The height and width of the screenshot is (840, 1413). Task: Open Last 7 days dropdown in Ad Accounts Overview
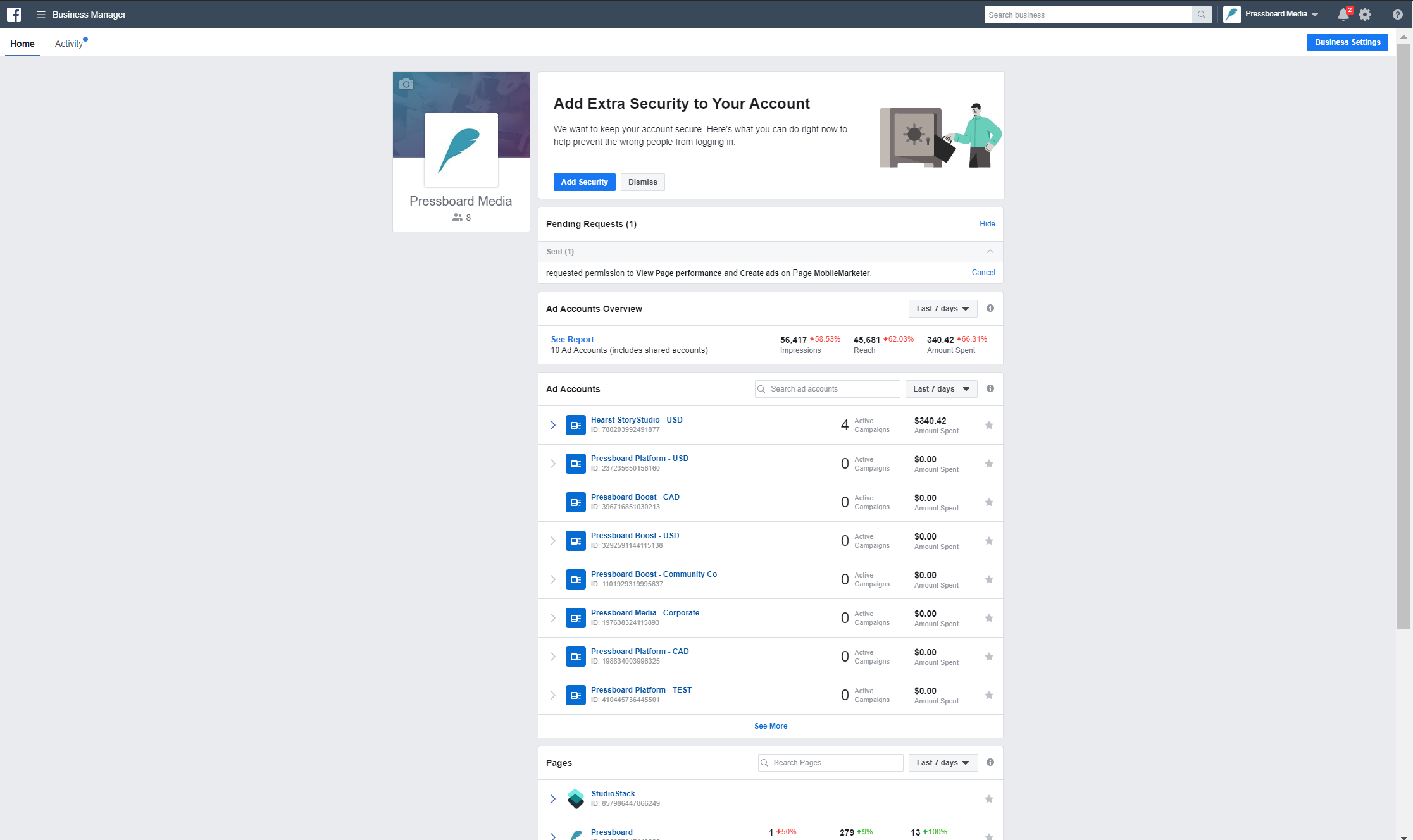(x=943, y=309)
